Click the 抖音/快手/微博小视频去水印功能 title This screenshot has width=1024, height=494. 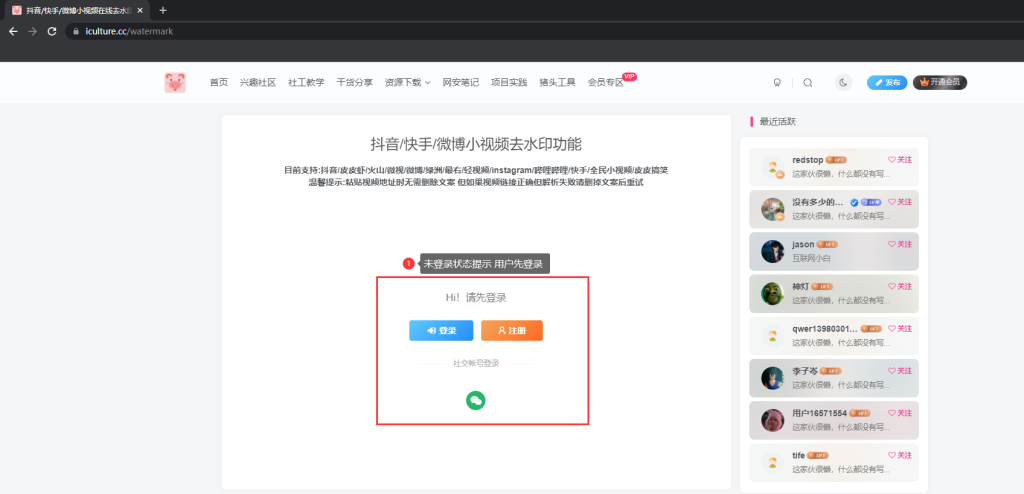[x=475, y=144]
